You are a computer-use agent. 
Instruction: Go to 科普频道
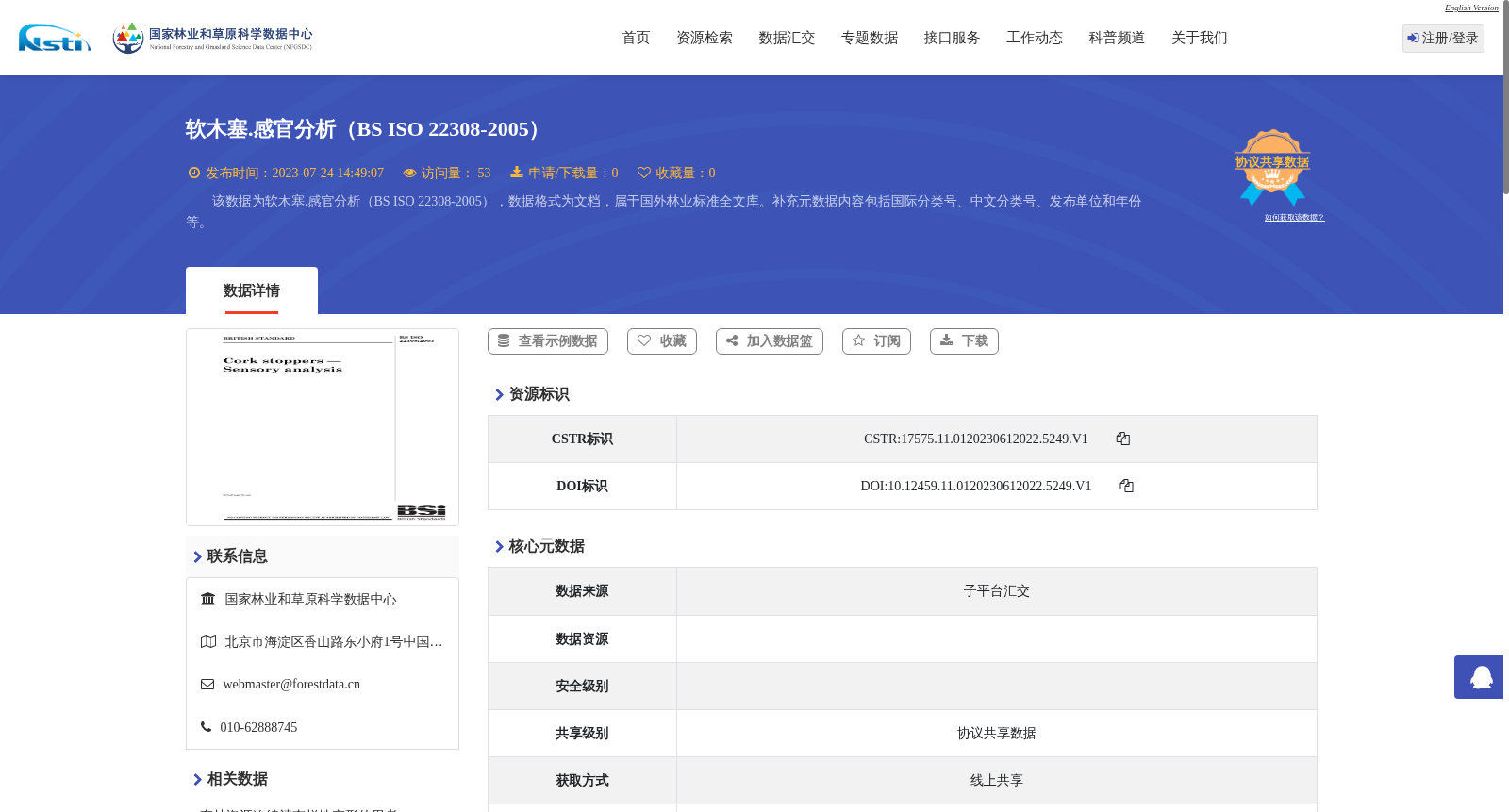point(1117,38)
